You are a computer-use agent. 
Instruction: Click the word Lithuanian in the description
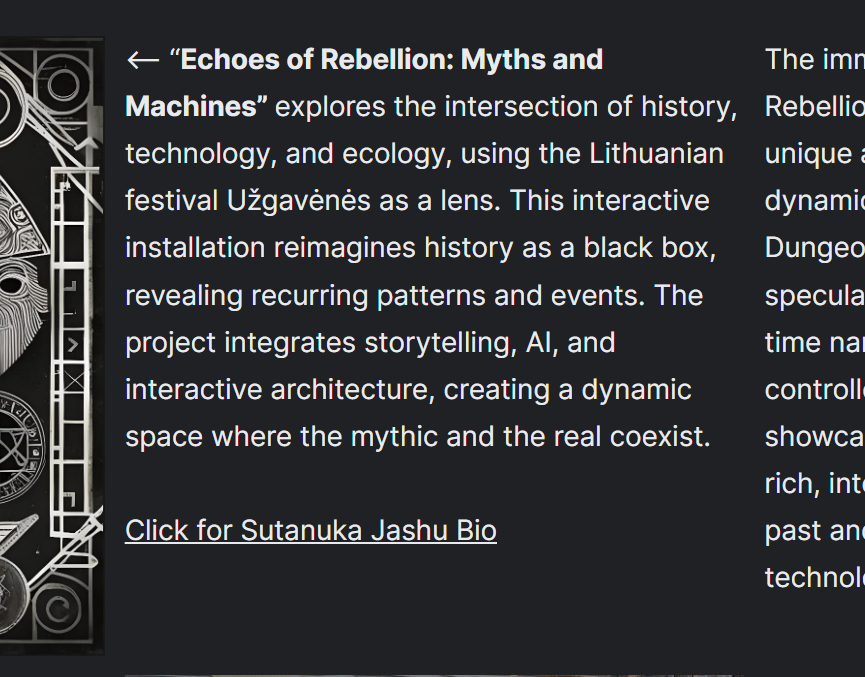point(656,153)
